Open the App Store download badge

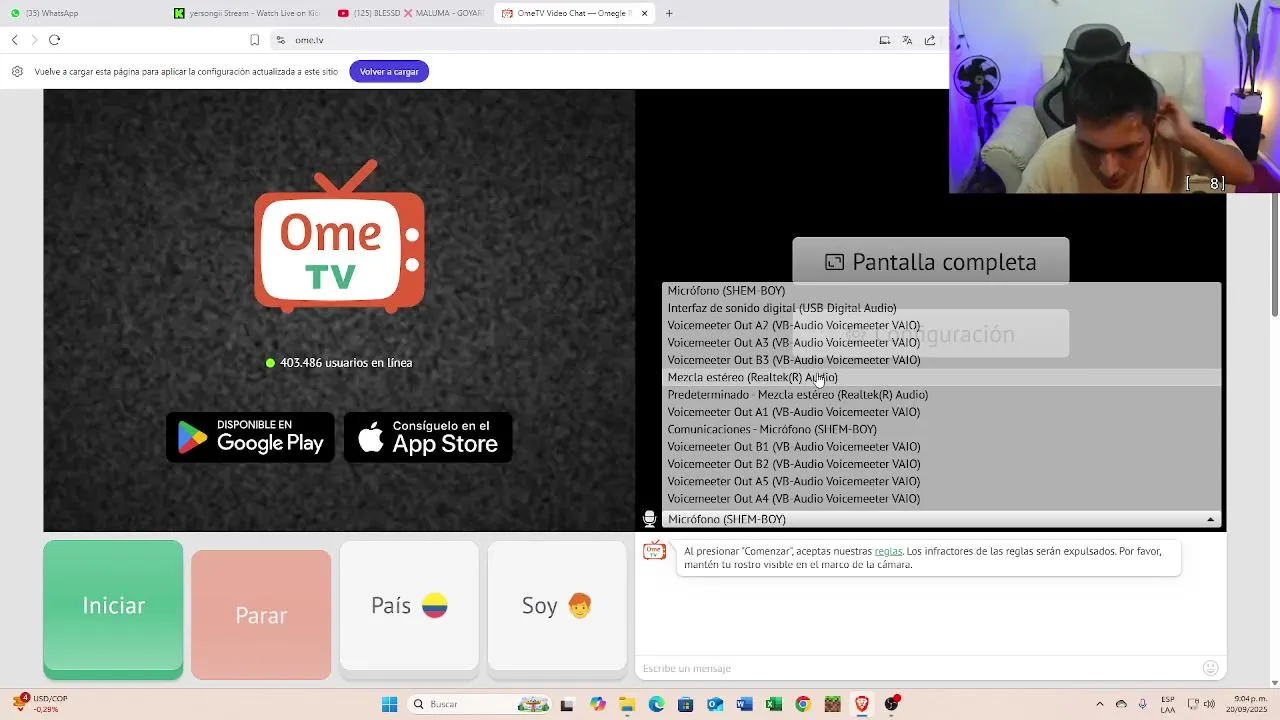pyautogui.click(x=428, y=437)
